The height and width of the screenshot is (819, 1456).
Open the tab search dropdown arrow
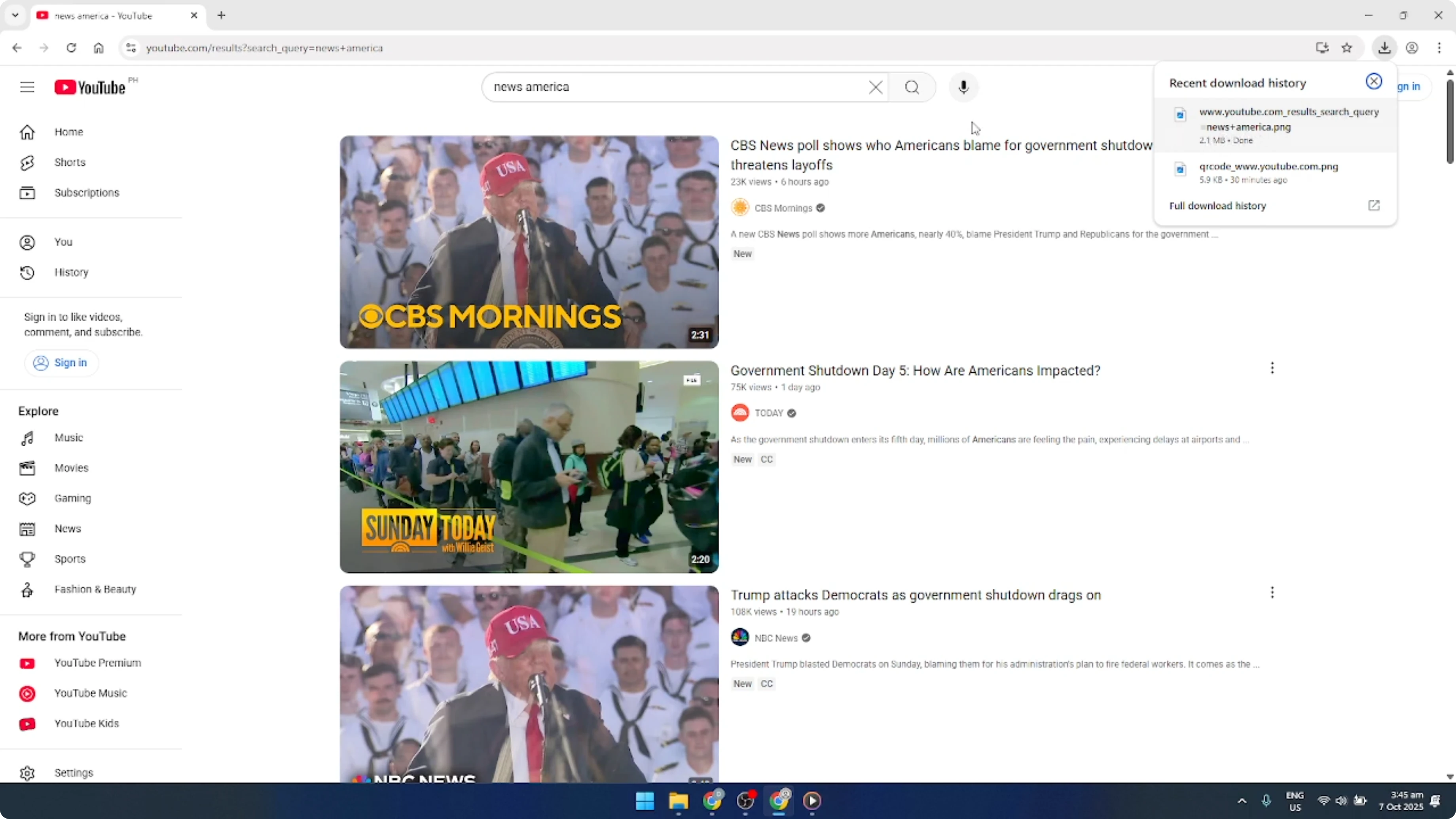[15, 15]
